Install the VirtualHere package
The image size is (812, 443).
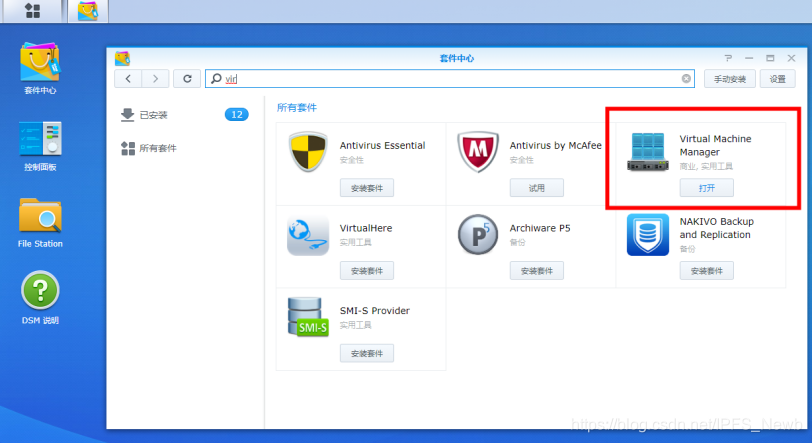(x=367, y=271)
